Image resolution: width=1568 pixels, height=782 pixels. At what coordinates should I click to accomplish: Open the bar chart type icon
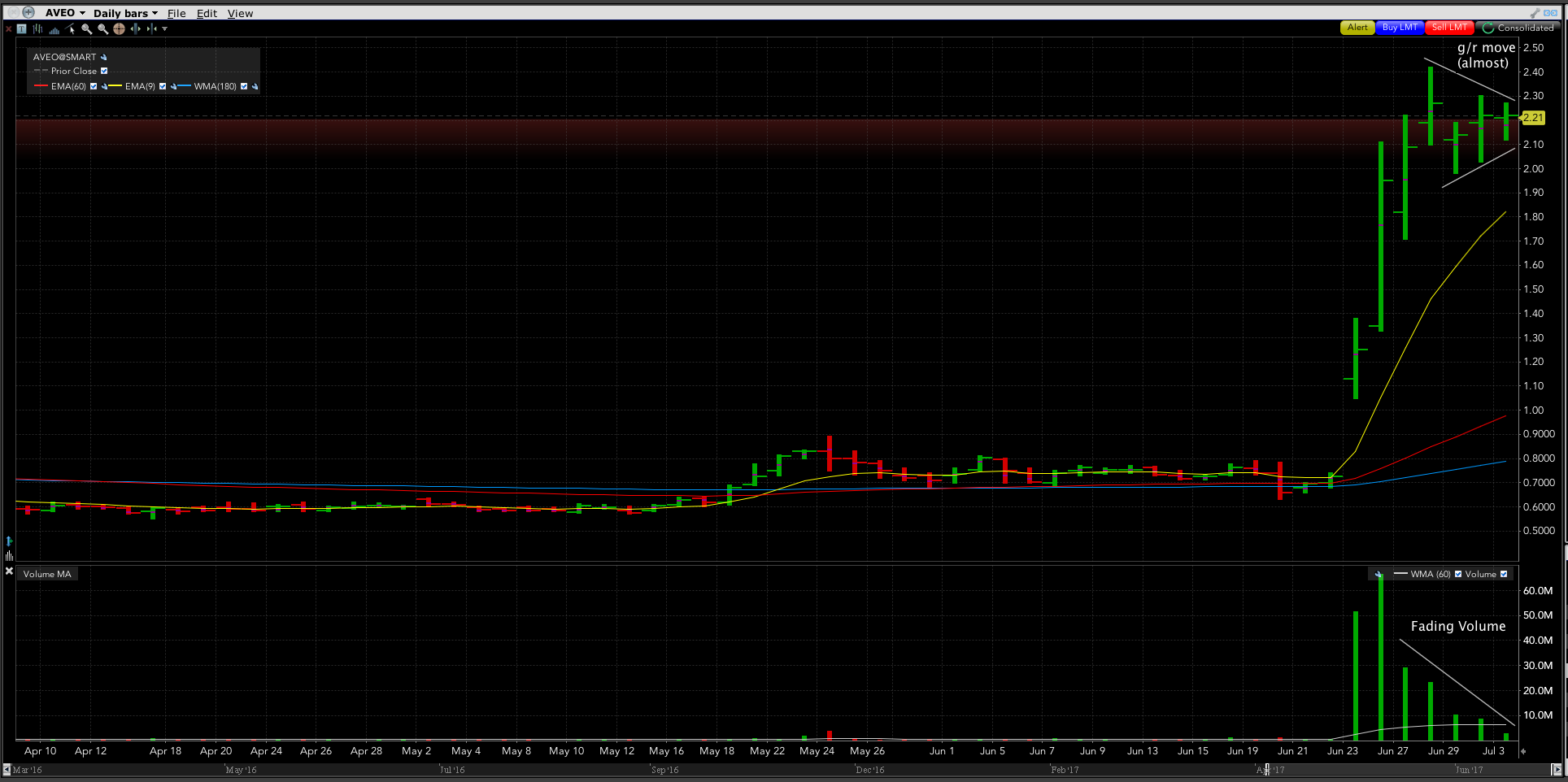(37, 28)
